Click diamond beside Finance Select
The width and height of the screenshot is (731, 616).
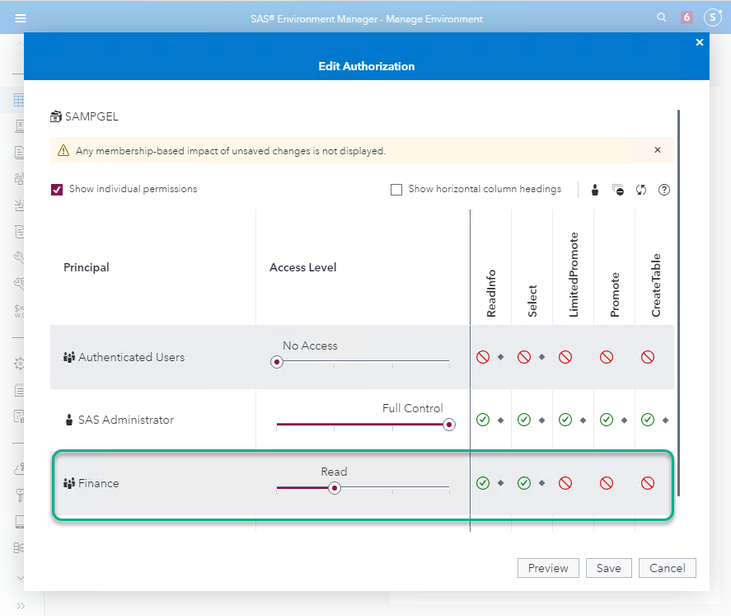542,483
